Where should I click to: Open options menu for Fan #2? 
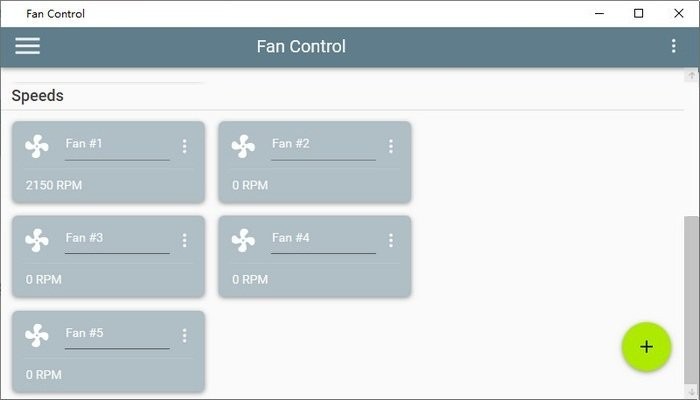click(x=390, y=147)
